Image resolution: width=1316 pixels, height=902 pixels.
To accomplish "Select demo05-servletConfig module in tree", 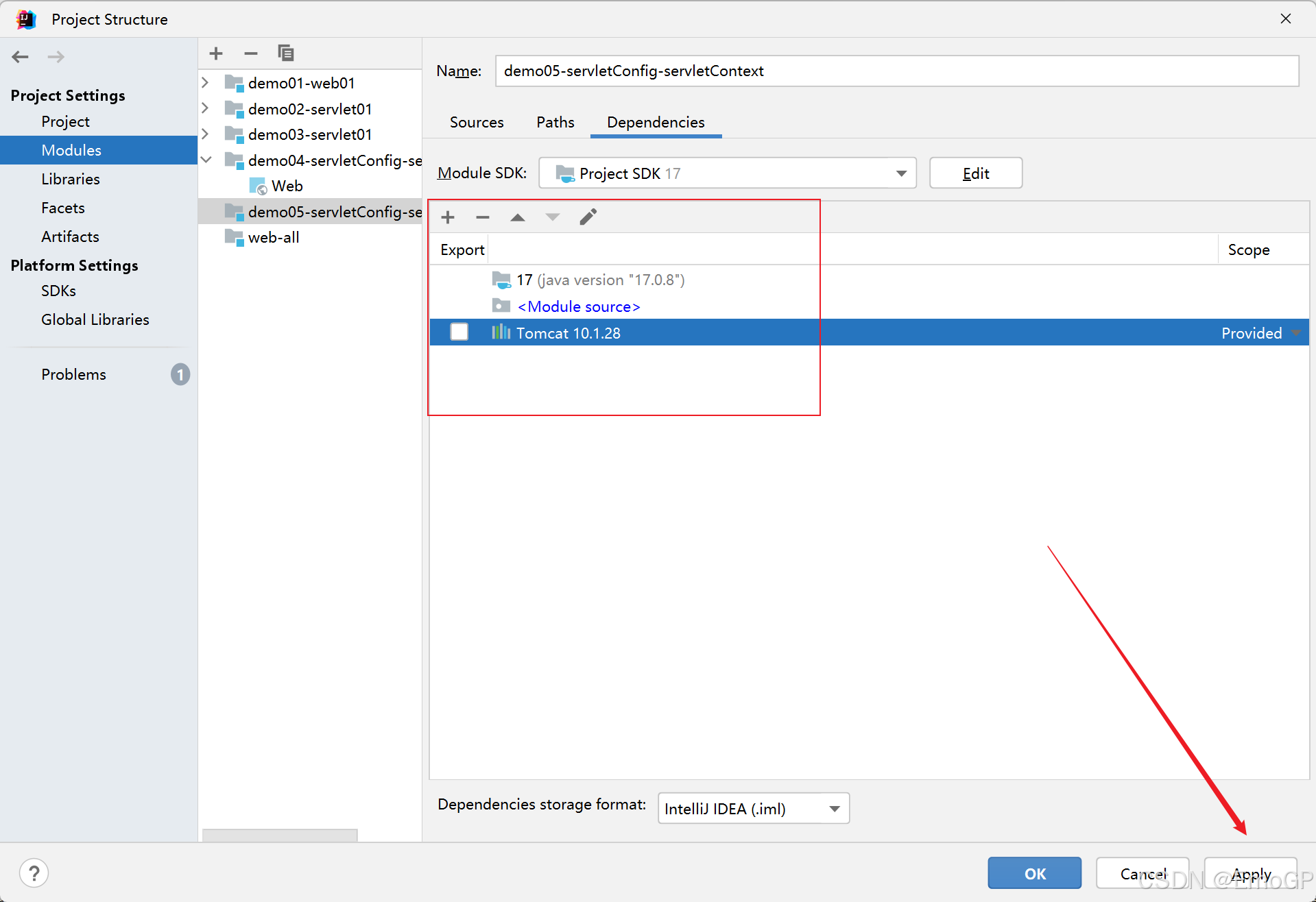I will click(x=310, y=212).
